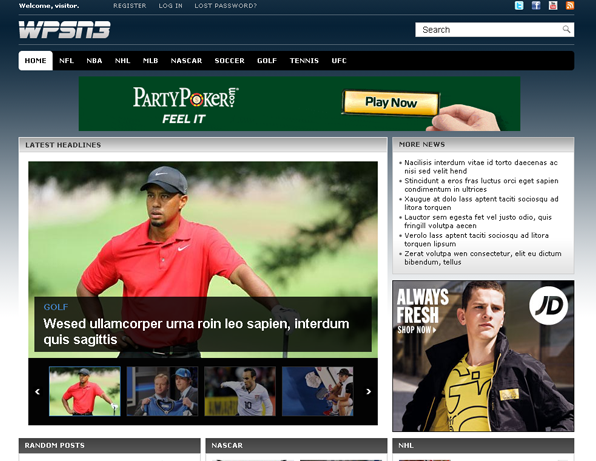
Task: Click Shop Now in JD ad
Action: [x=417, y=330]
